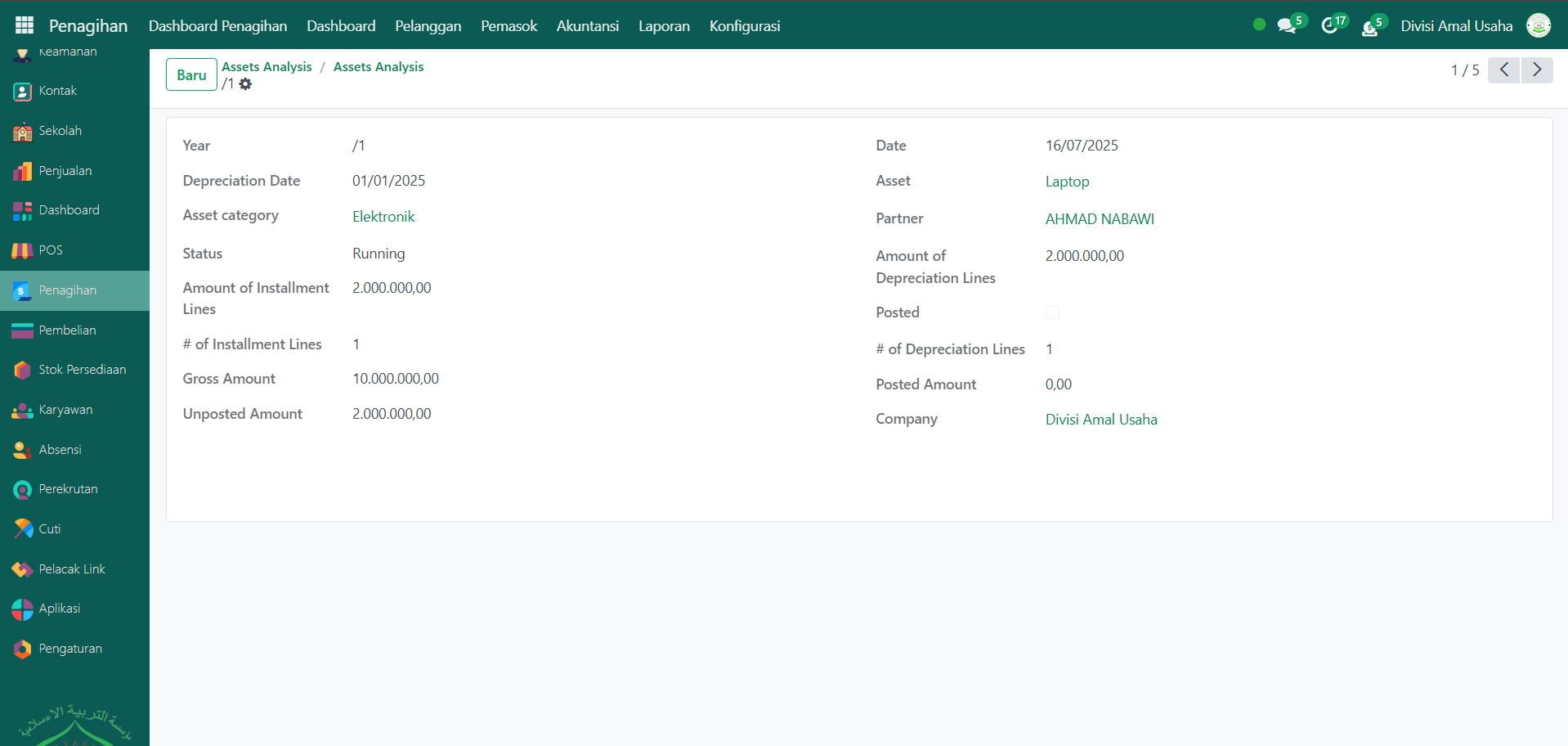Open the Pelanggan menu
1568x746 pixels.
click(428, 26)
